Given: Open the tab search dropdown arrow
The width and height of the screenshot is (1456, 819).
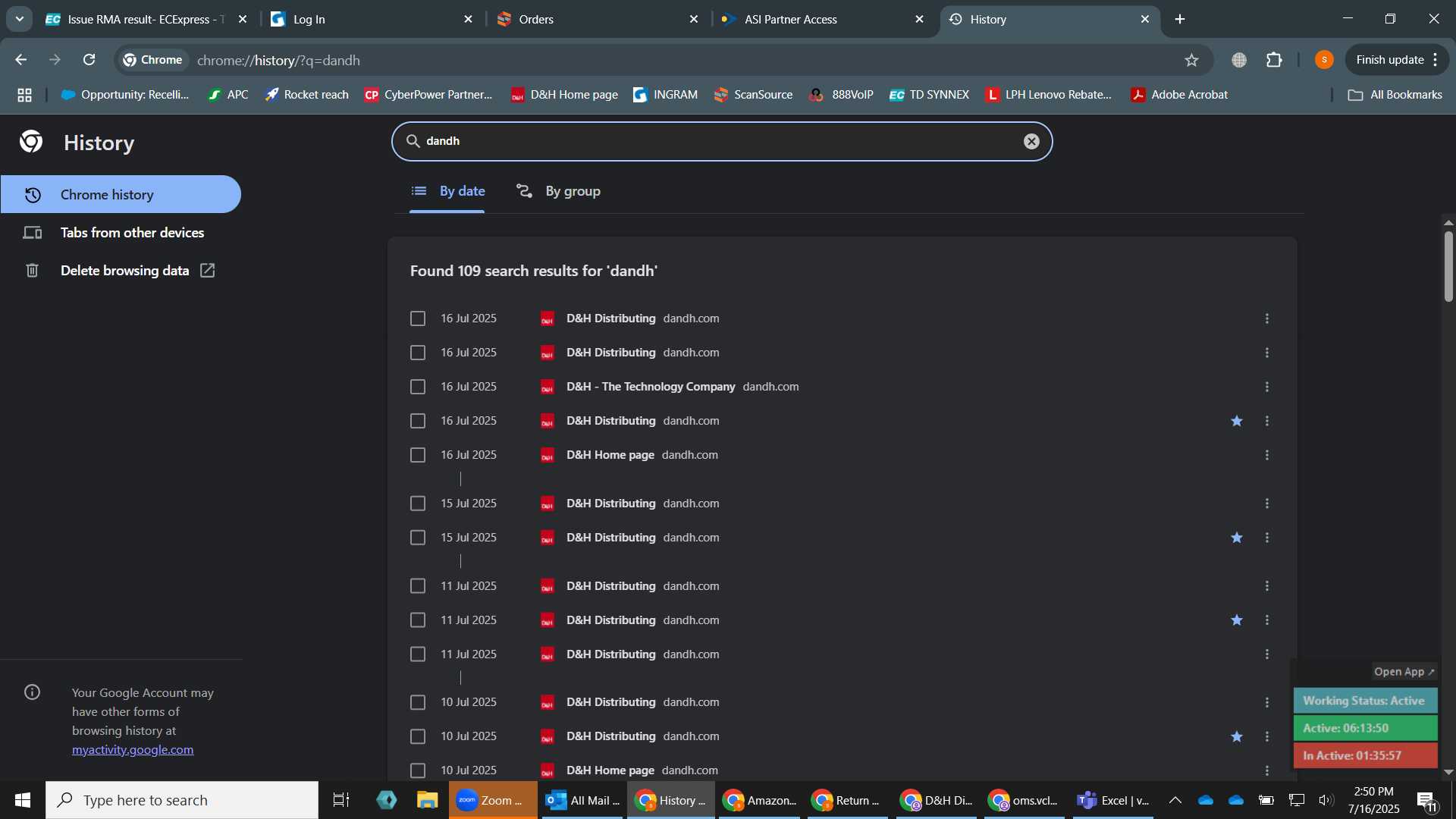Looking at the screenshot, I should coord(19,19).
